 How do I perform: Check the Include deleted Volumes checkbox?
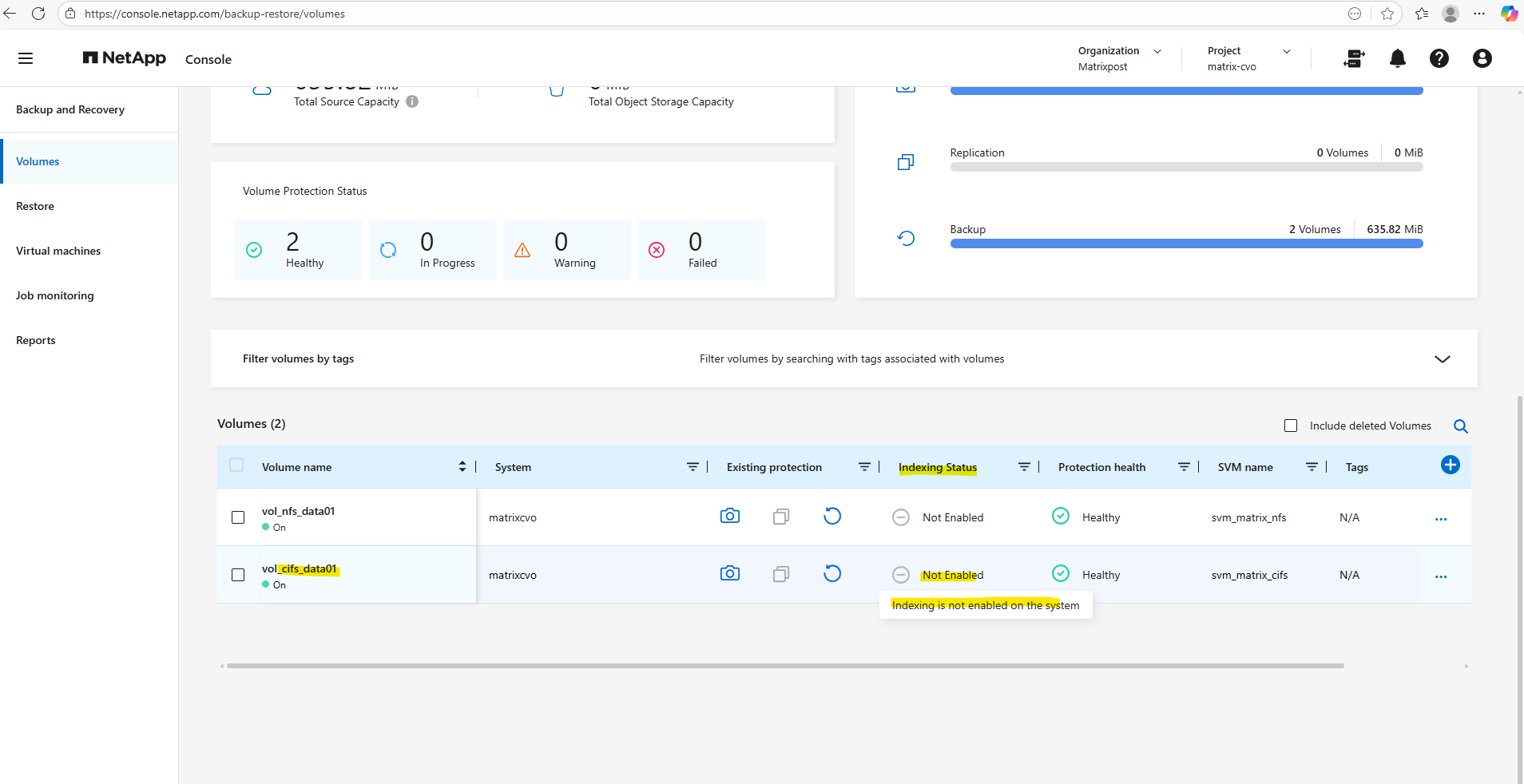click(x=1290, y=426)
